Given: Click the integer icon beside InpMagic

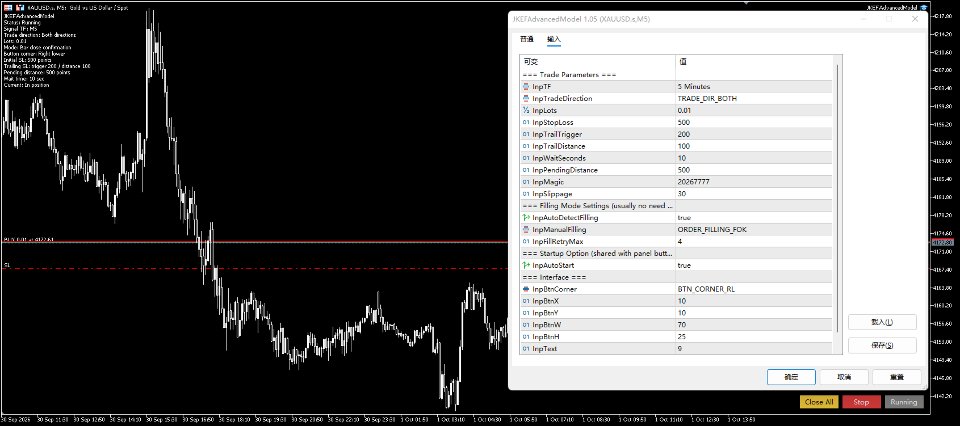Looking at the screenshot, I should (526, 182).
